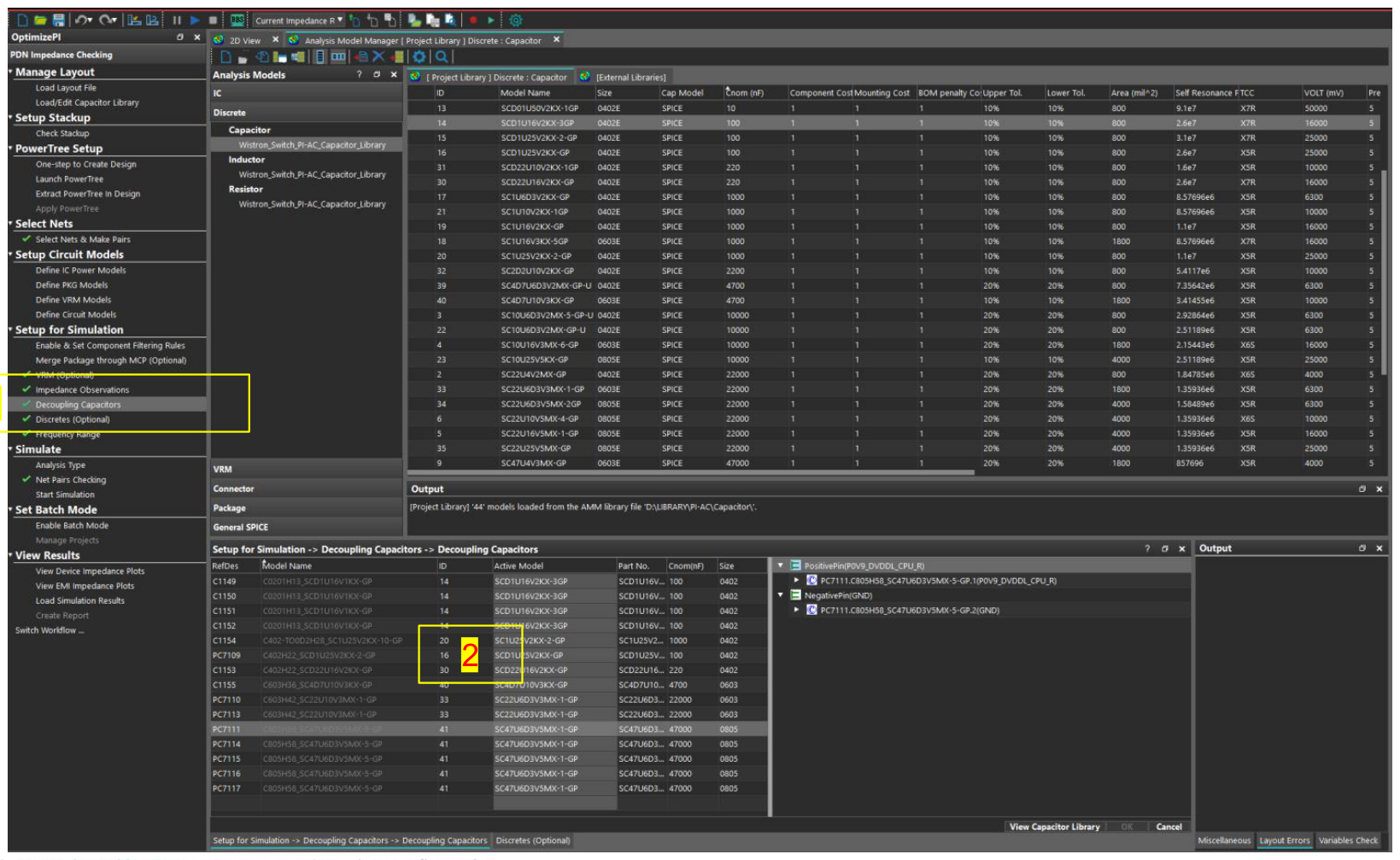This screenshot has height=860, width=1400.
Task: Click the blue X delete icon in model manager toolbar
Action: tap(378, 56)
